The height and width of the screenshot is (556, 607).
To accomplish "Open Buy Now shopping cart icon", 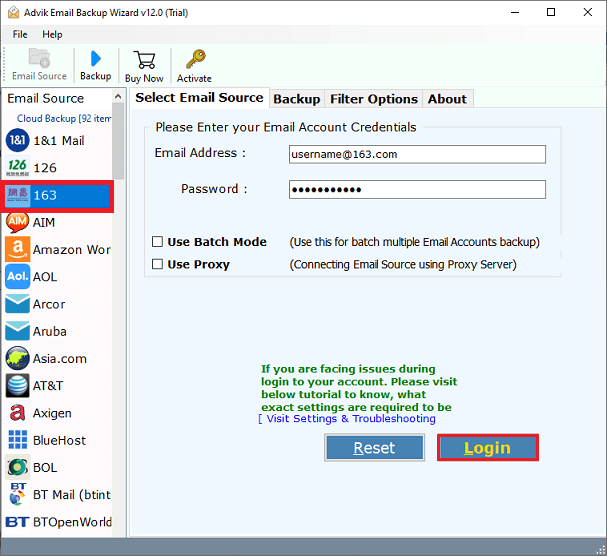I will pos(144,60).
